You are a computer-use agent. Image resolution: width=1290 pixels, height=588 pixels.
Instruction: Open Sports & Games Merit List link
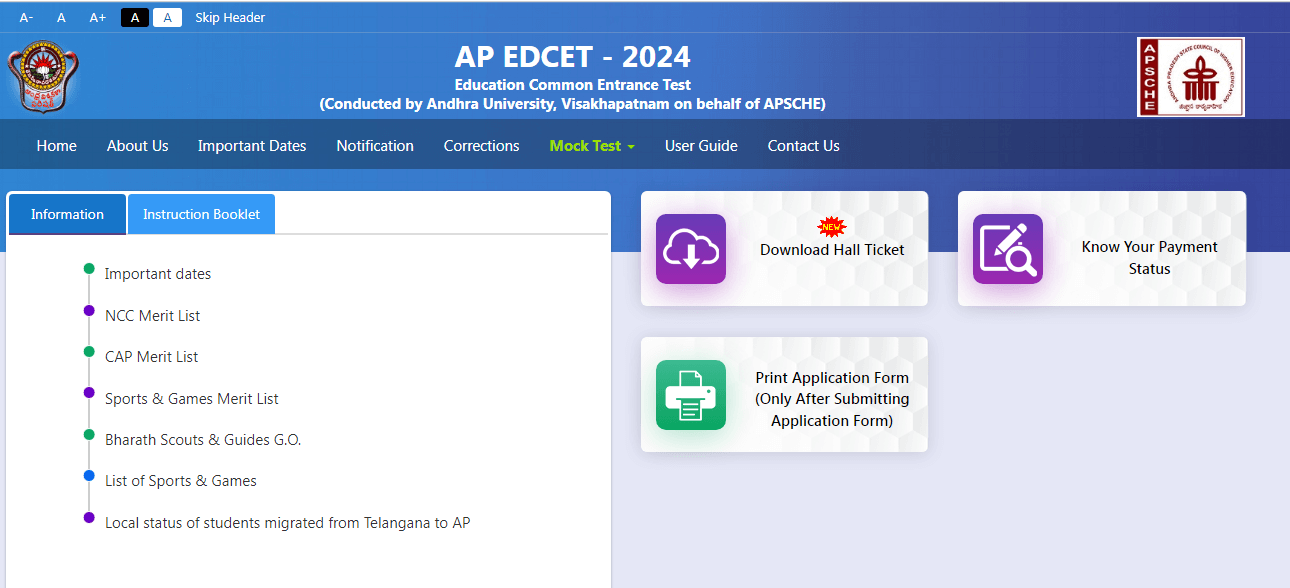coord(192,399)
